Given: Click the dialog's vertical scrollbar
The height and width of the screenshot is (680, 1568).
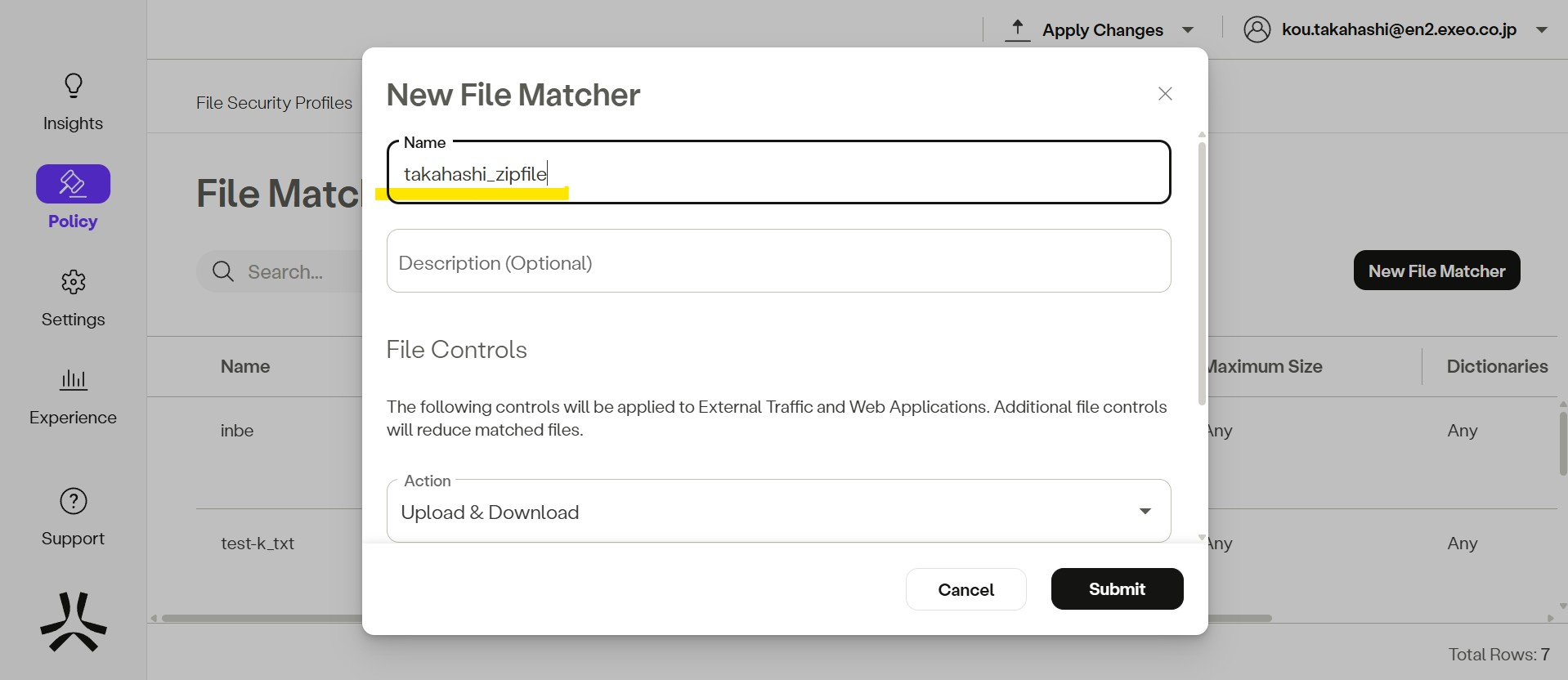Looking at the screenshot, I should tap(1202, 274).
